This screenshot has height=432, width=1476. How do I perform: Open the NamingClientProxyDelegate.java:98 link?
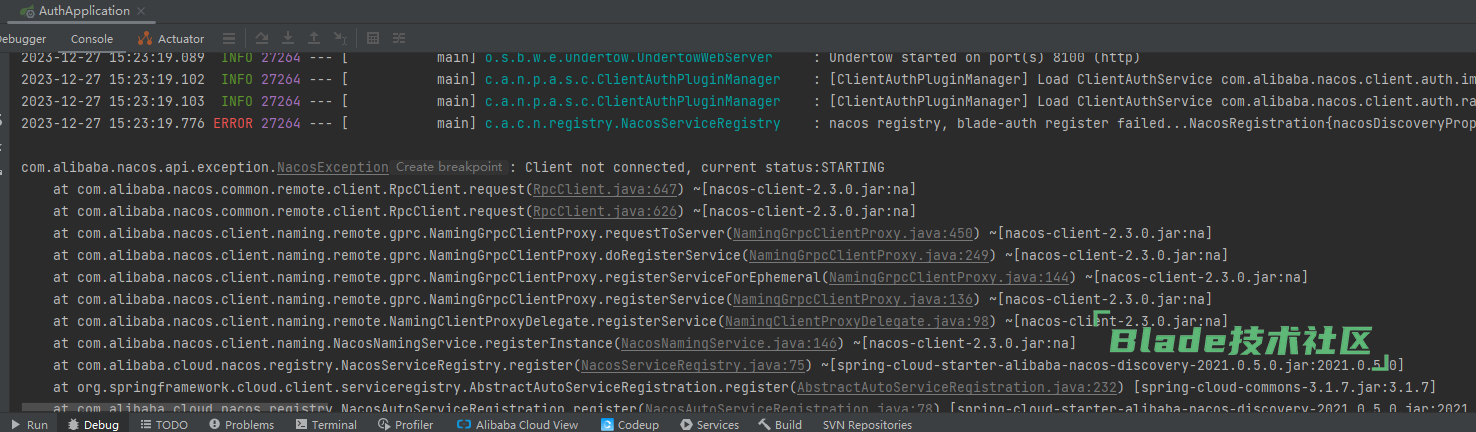[x=856, y=321]
